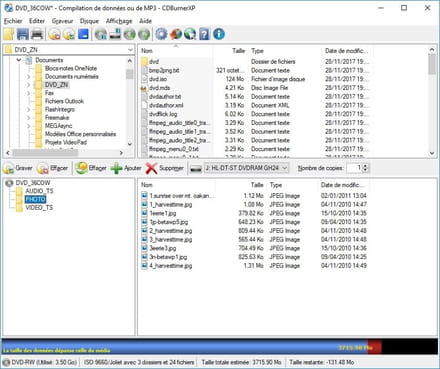Open the HL-DT-ST DVDRAM GH24 drive dropdown

(x=285, y=168)
